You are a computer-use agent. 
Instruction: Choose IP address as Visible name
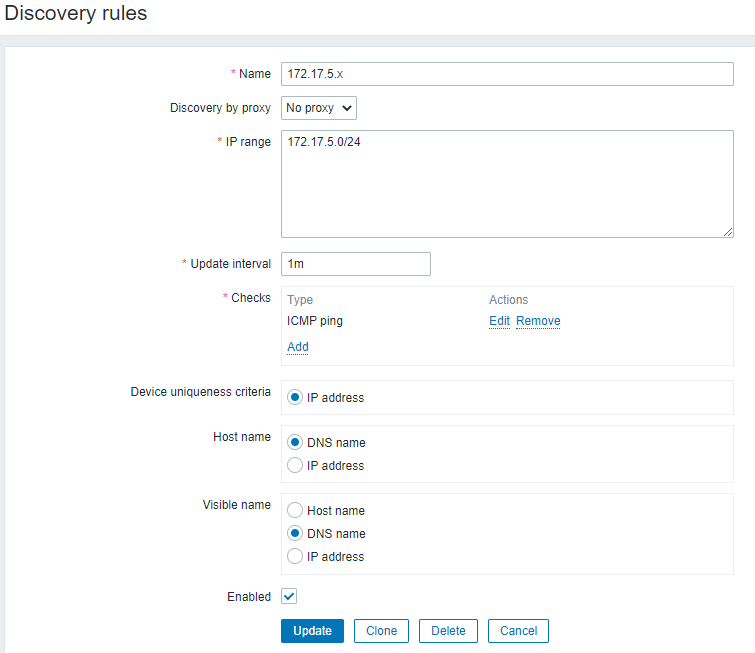coord(295,557)
